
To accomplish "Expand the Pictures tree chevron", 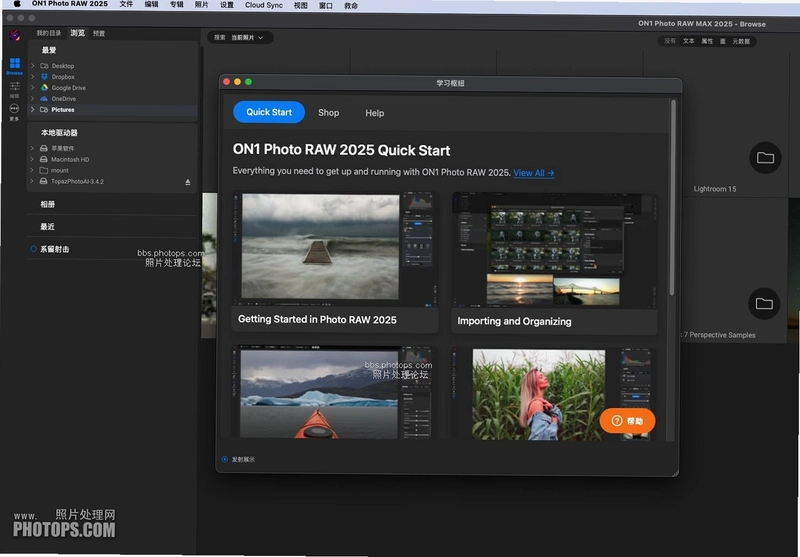I will pos(33,110).
